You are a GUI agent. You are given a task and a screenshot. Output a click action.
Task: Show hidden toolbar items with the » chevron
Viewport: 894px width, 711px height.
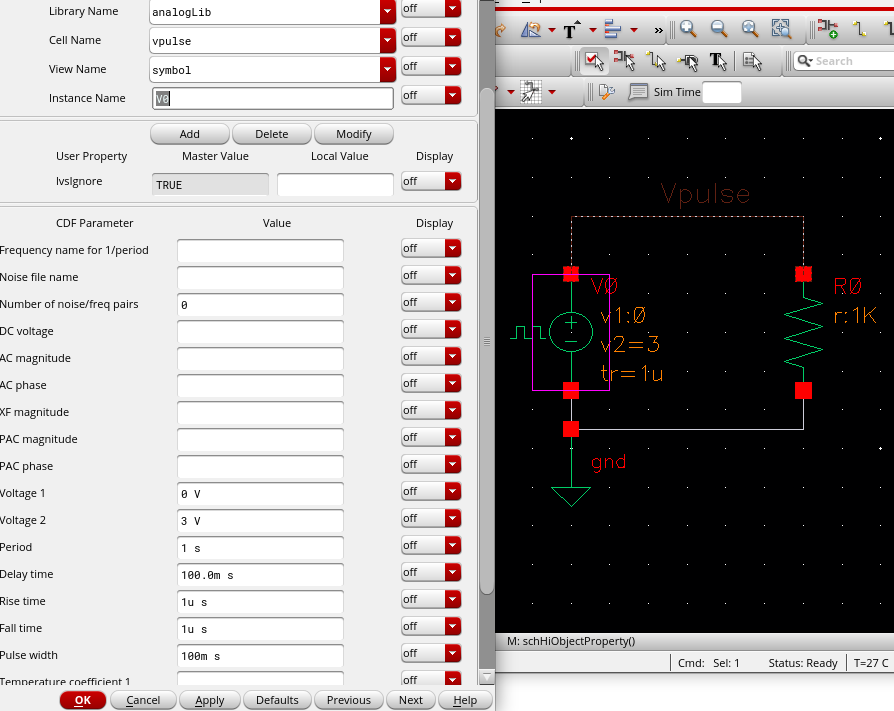click(659, 30)
